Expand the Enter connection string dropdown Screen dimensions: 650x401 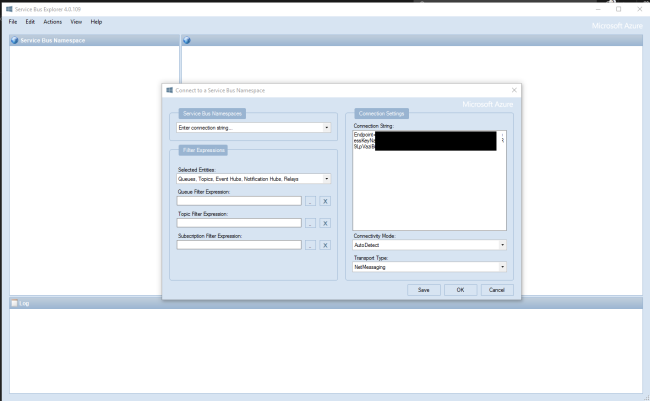[x=327, y=128]
